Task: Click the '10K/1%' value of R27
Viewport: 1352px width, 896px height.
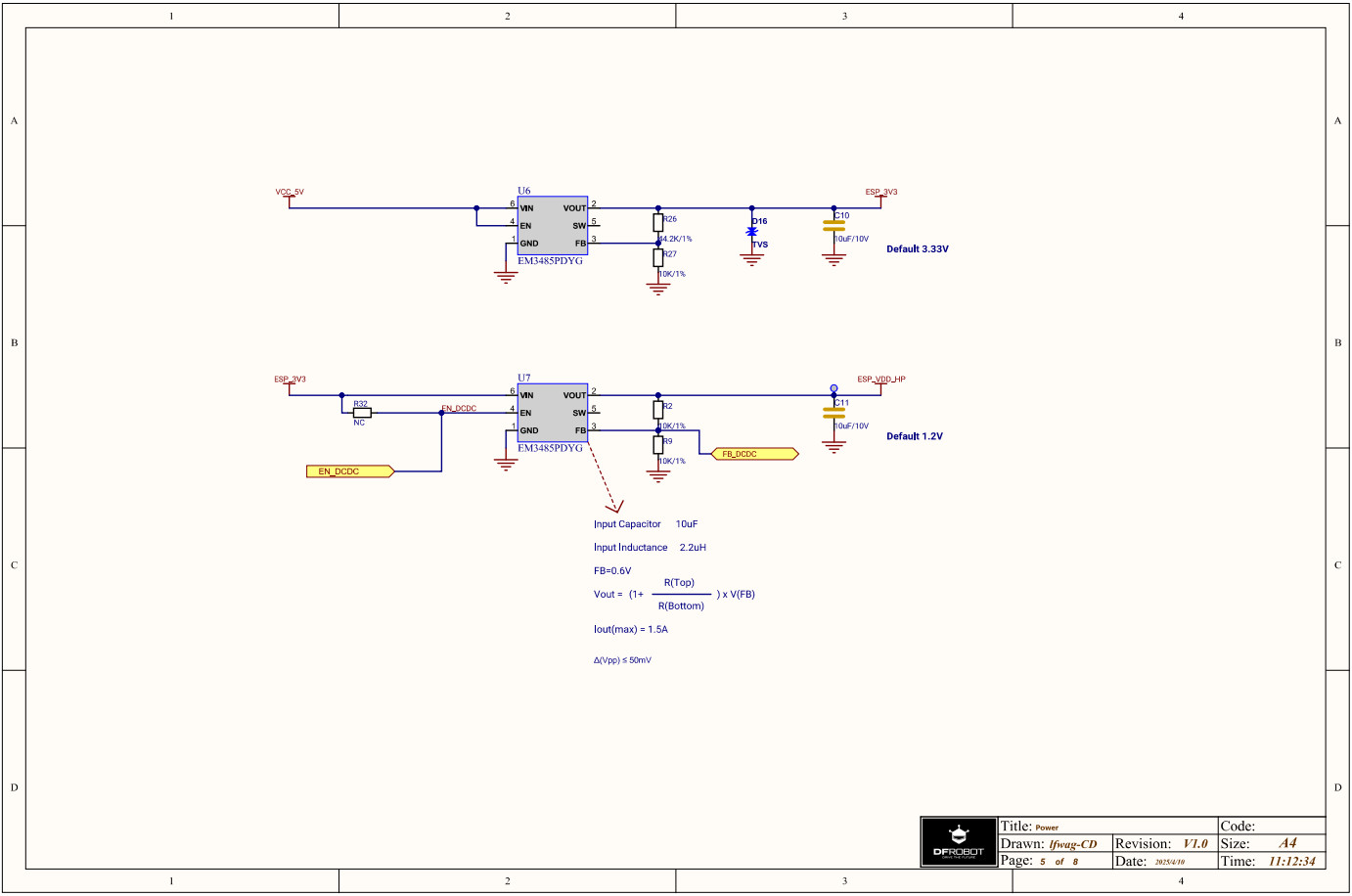Action: [x=672, y=274]
